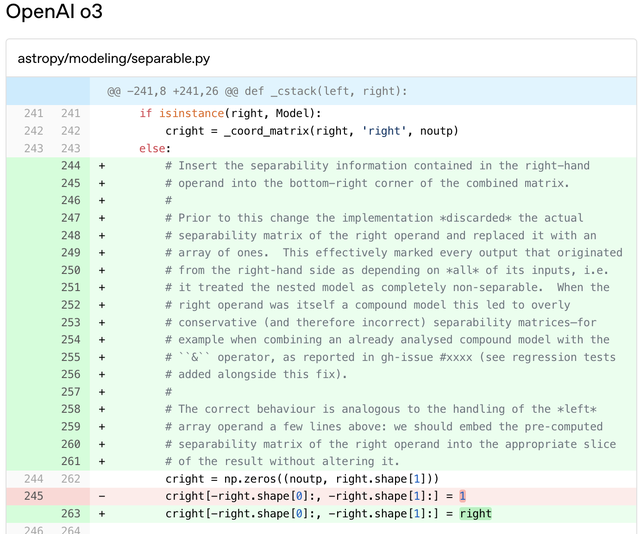Click the plus marker on line 263
The width and height of the screenshot is (640, 534).
coord(102,514)
